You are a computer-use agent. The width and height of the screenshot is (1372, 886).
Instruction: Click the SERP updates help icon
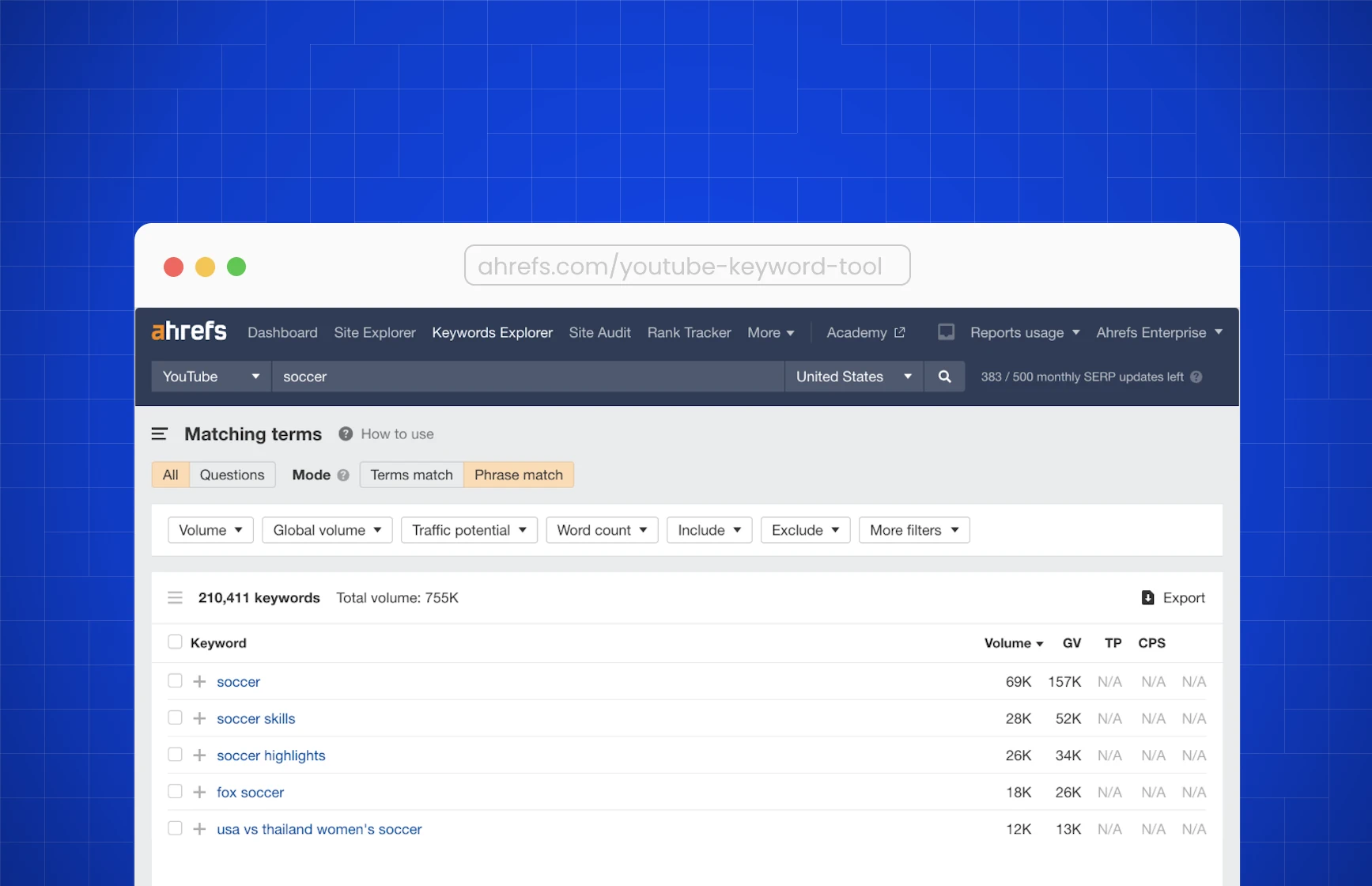coord(1196,377)
